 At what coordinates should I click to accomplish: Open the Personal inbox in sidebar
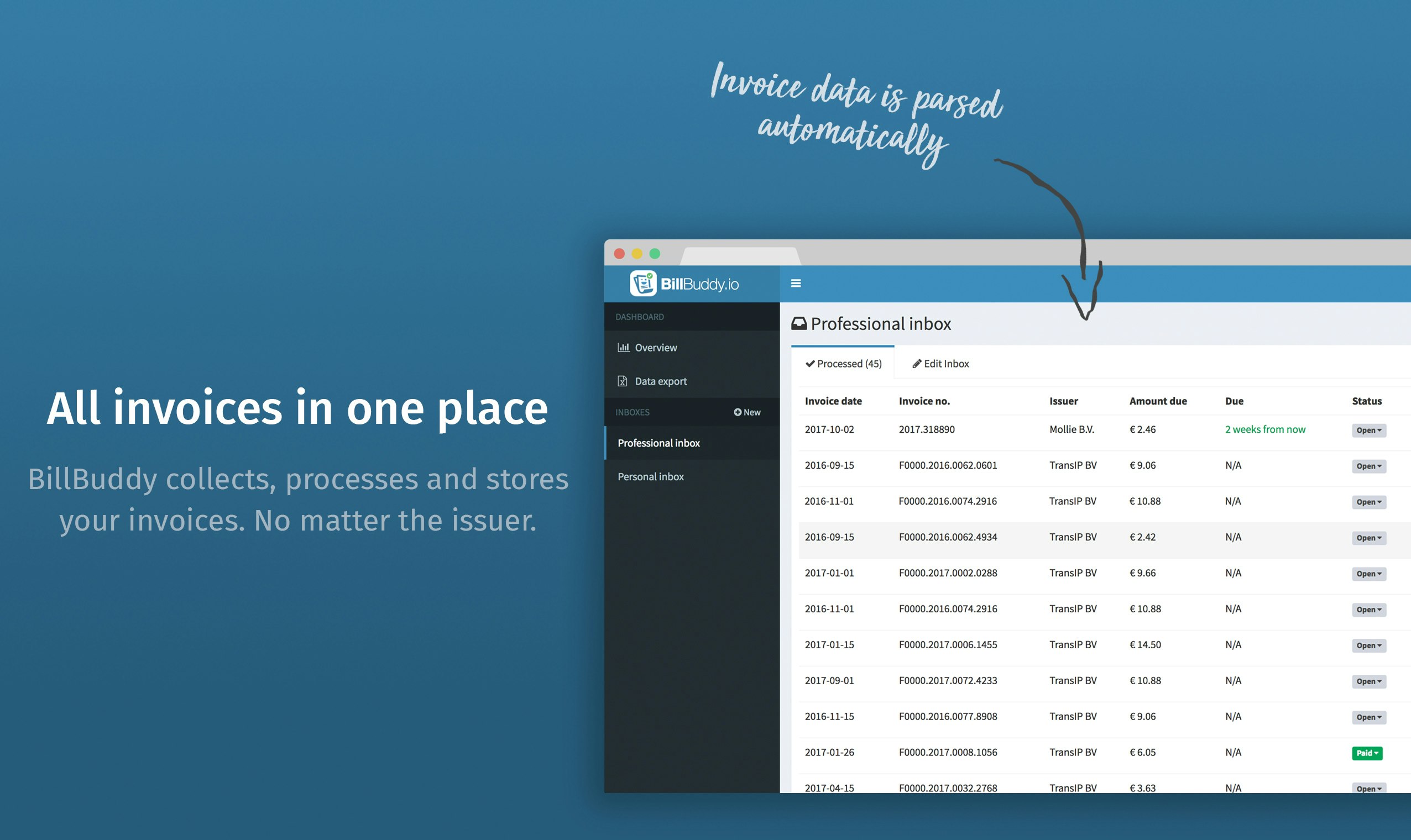pyautogui.click(x=651, y=476)
